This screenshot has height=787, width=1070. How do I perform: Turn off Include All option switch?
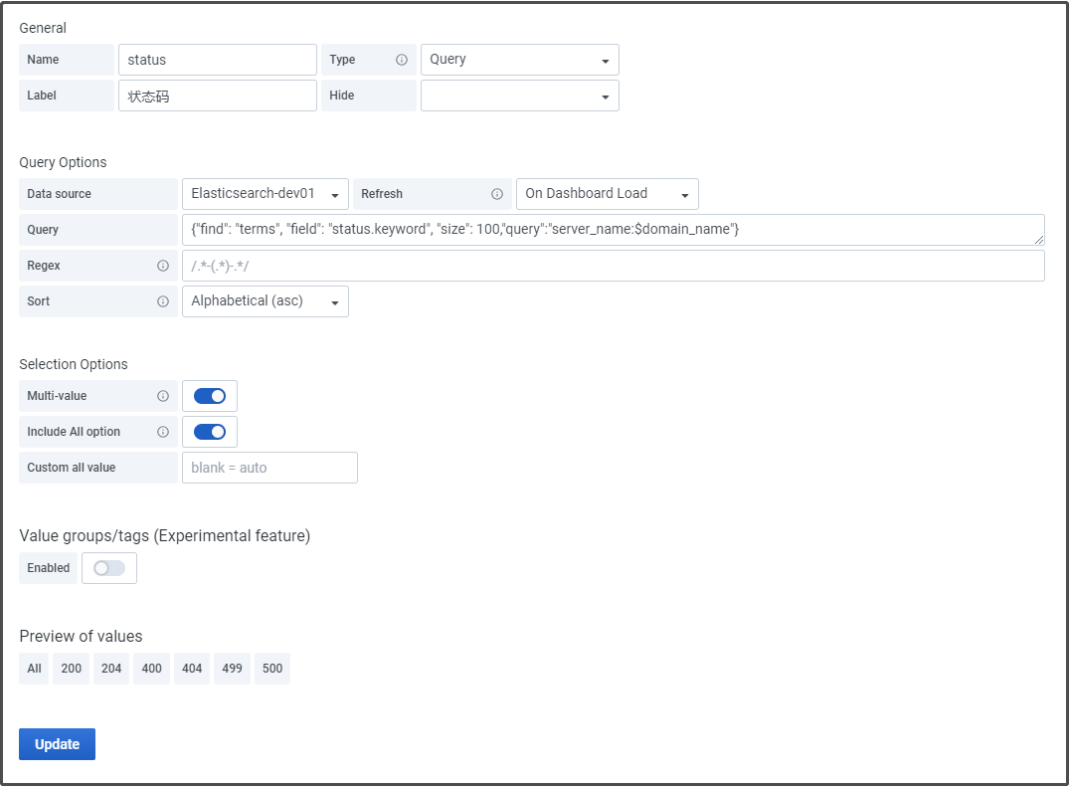pos(210,432)
